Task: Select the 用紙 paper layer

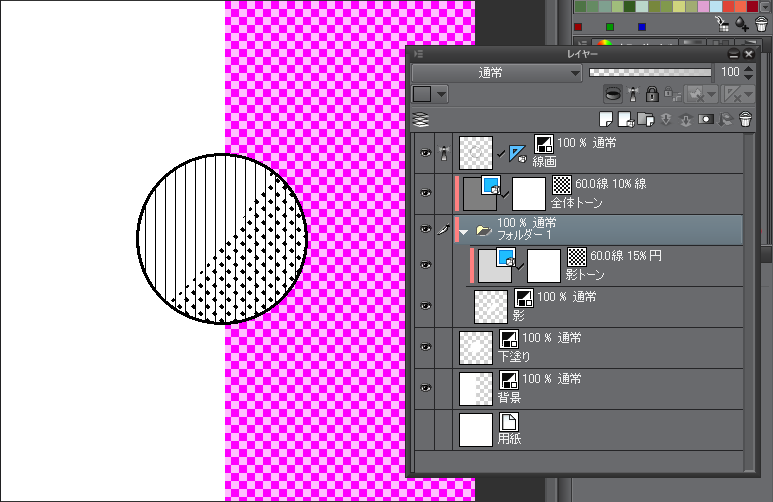Action: tap(597, 430)
